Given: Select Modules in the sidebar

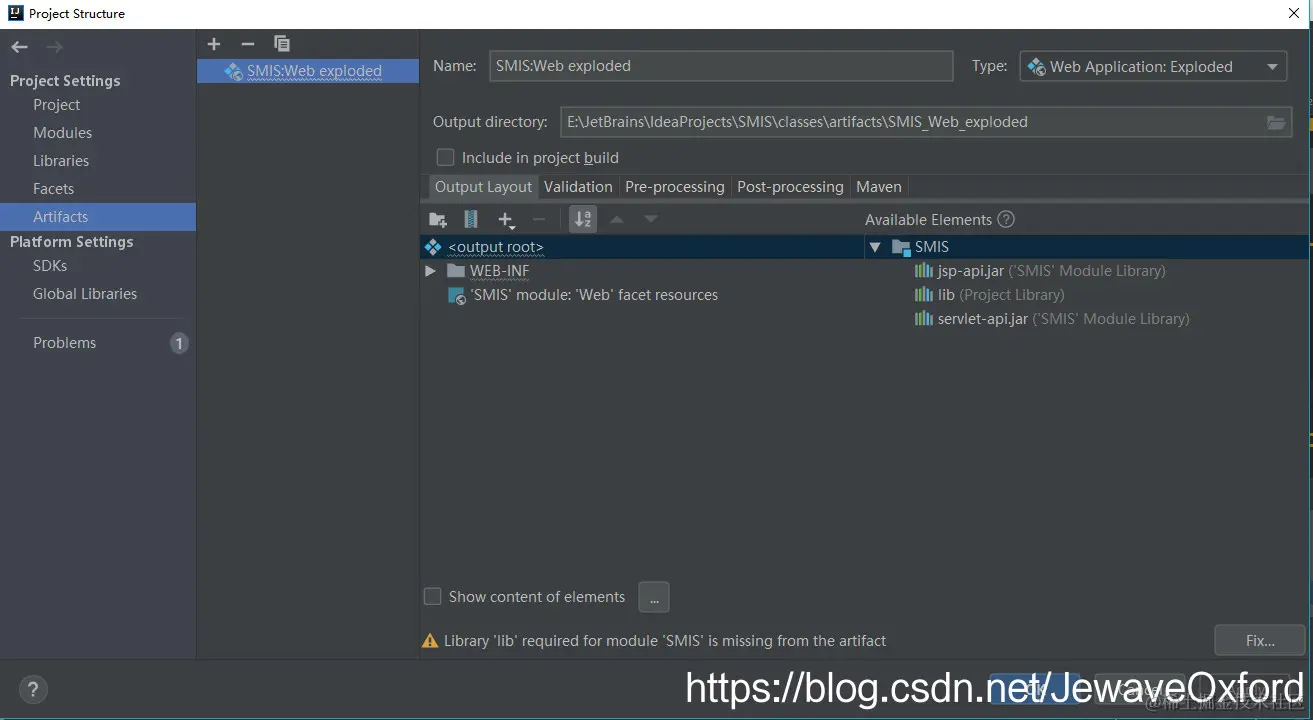Looking at the screenshot, I should click(62, 133).
